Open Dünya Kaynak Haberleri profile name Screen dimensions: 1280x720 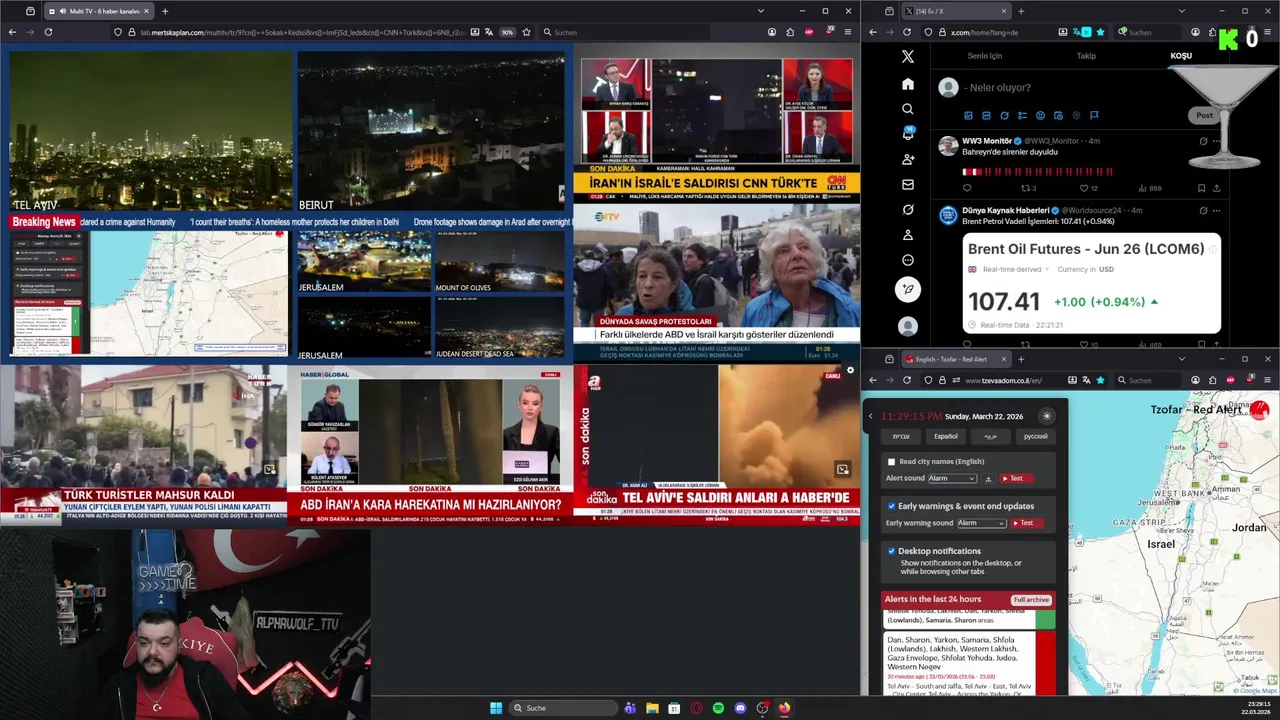(1005, 211)
